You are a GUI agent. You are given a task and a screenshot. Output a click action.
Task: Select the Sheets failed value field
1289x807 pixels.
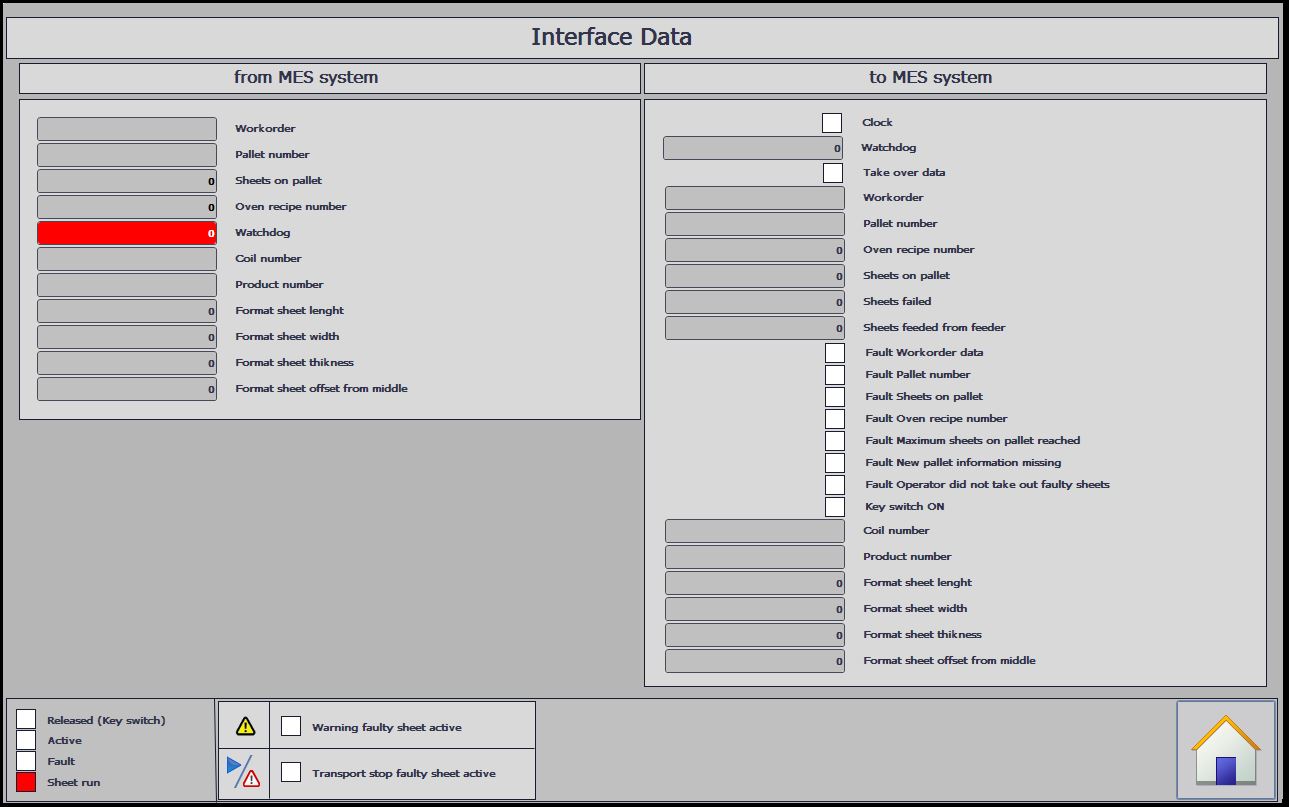pos(755,302)
